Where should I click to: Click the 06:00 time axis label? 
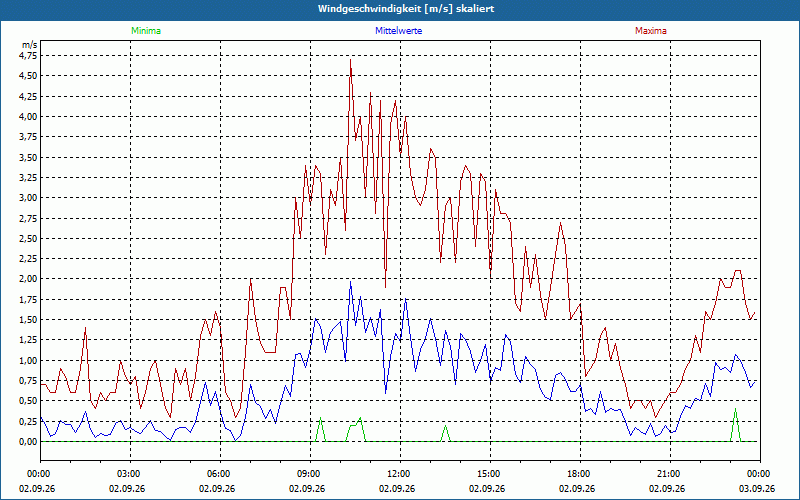pos(220,474)
